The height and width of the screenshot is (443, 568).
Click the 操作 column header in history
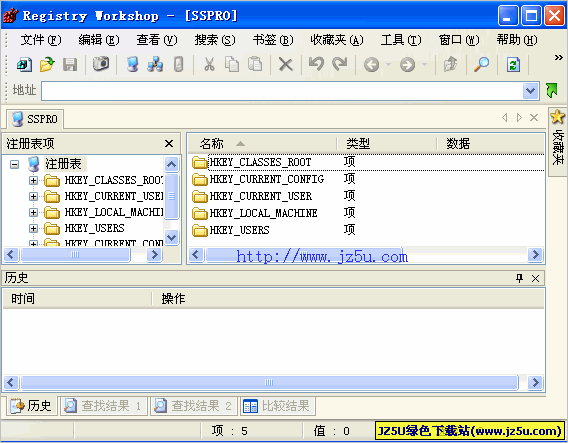[348, 299]
